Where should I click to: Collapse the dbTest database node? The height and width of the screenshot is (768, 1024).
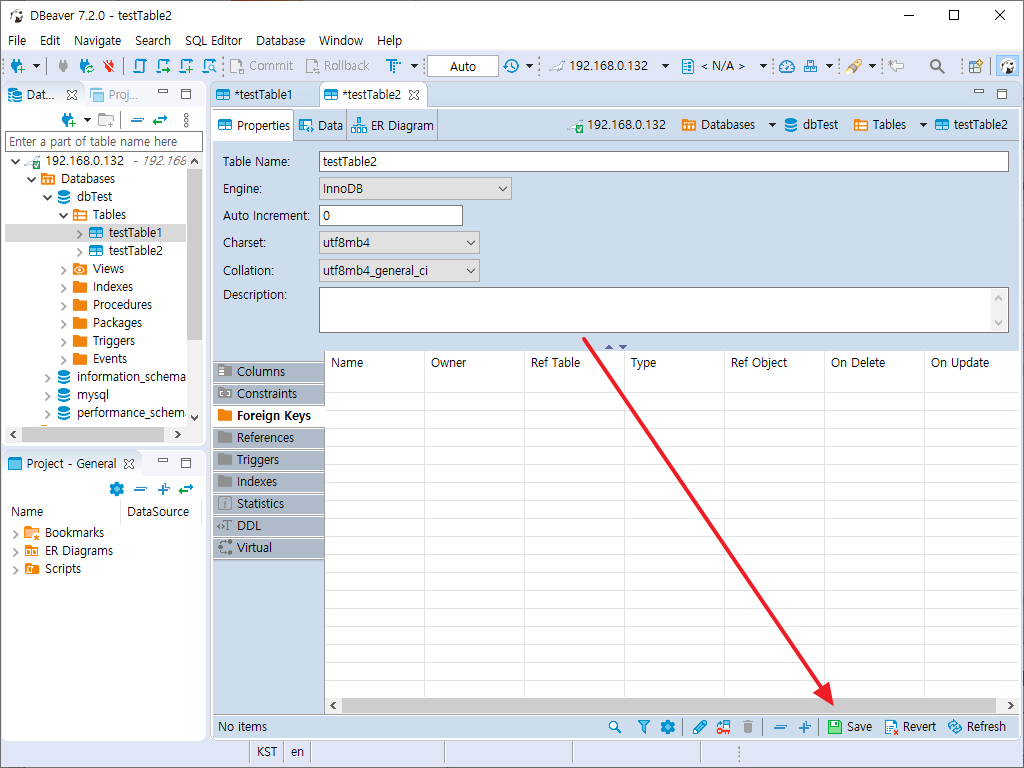[x=48, y=197]
